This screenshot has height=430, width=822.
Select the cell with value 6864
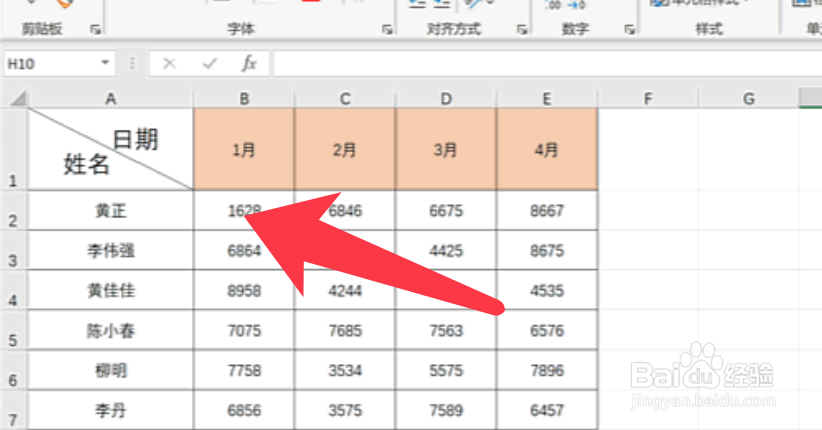244,250
